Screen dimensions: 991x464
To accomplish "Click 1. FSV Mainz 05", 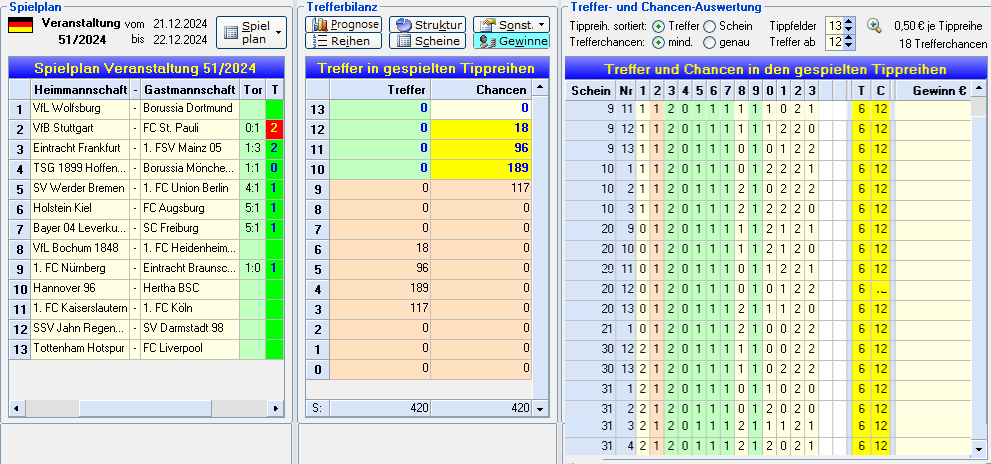I will click(x=190, y=149).
